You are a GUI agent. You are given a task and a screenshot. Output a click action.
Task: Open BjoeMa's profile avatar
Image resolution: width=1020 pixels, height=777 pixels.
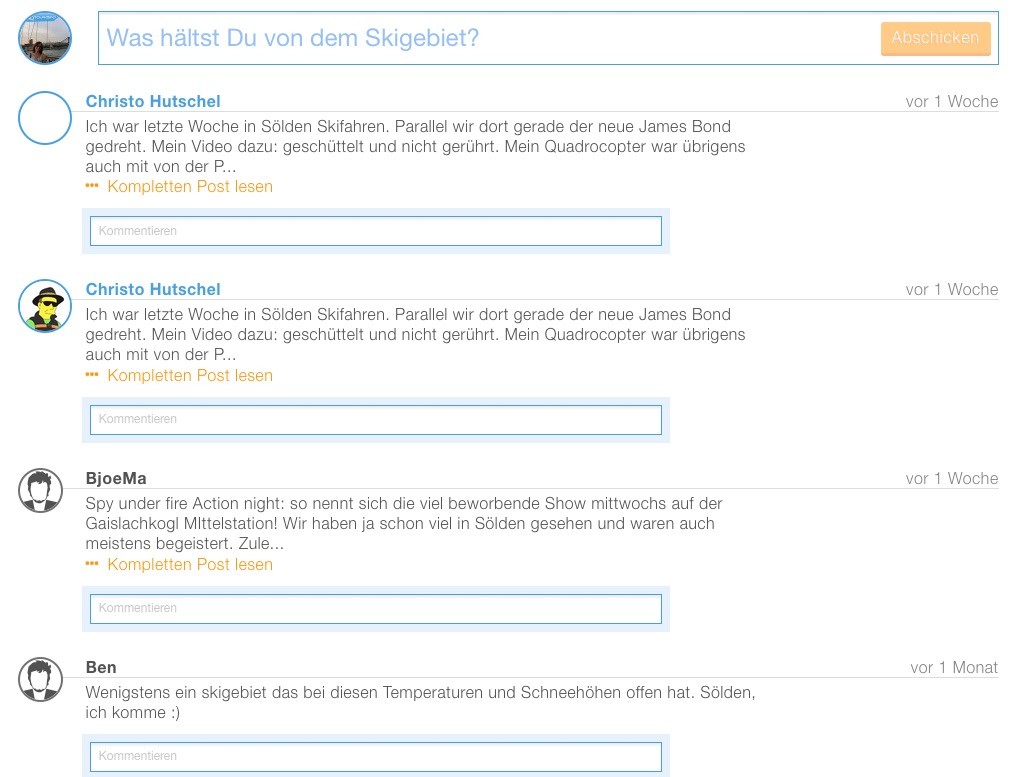41,490
